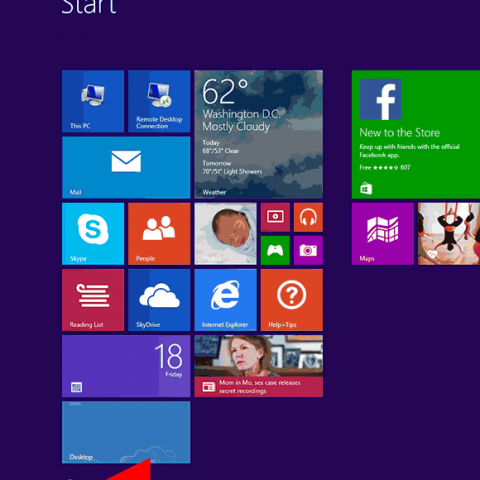480x480 pixels.
Task: Open the Mail tile
Action: pyautogui.click(x=126, y=167)
